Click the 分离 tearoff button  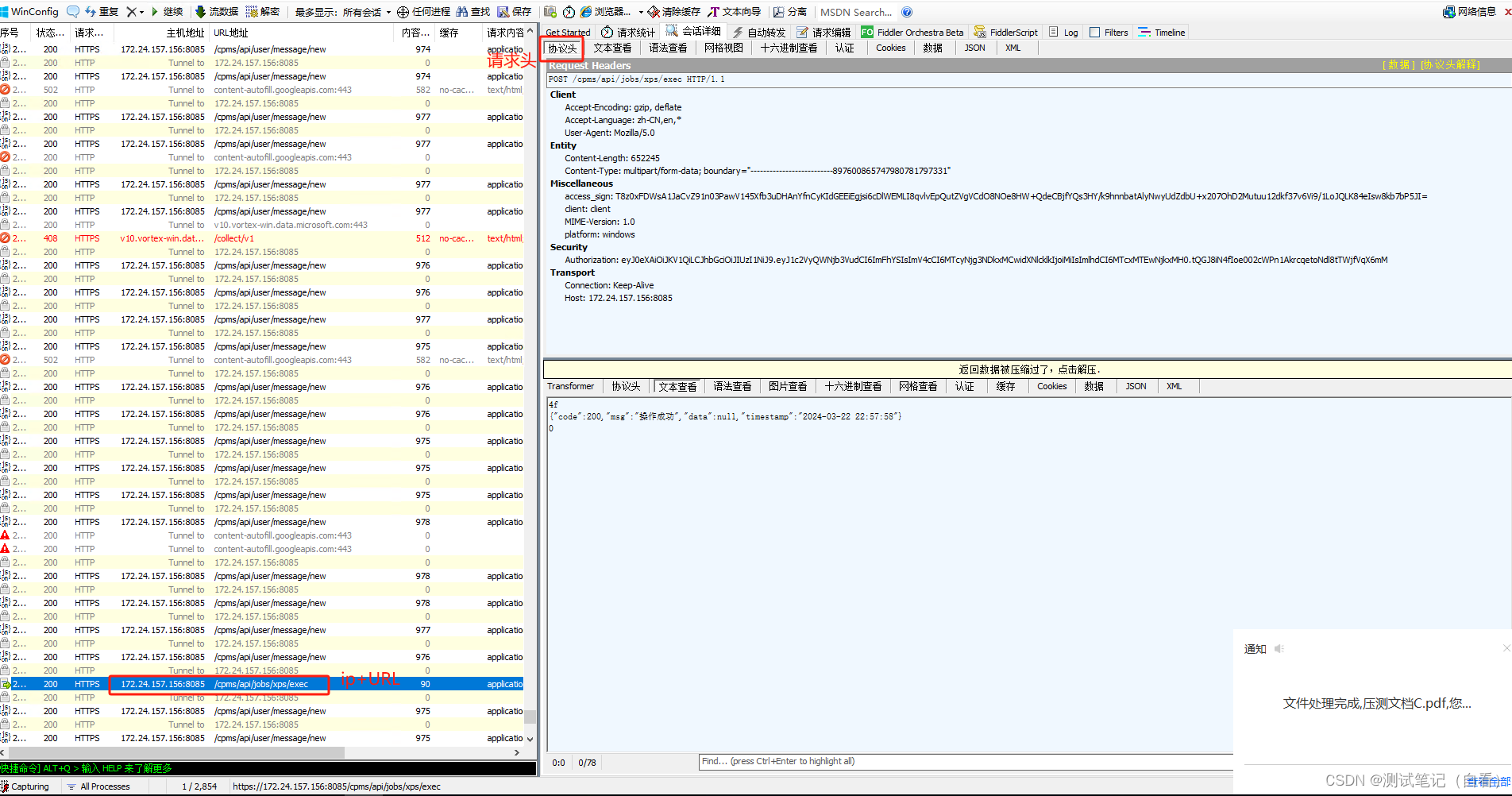tap(790, 12)
